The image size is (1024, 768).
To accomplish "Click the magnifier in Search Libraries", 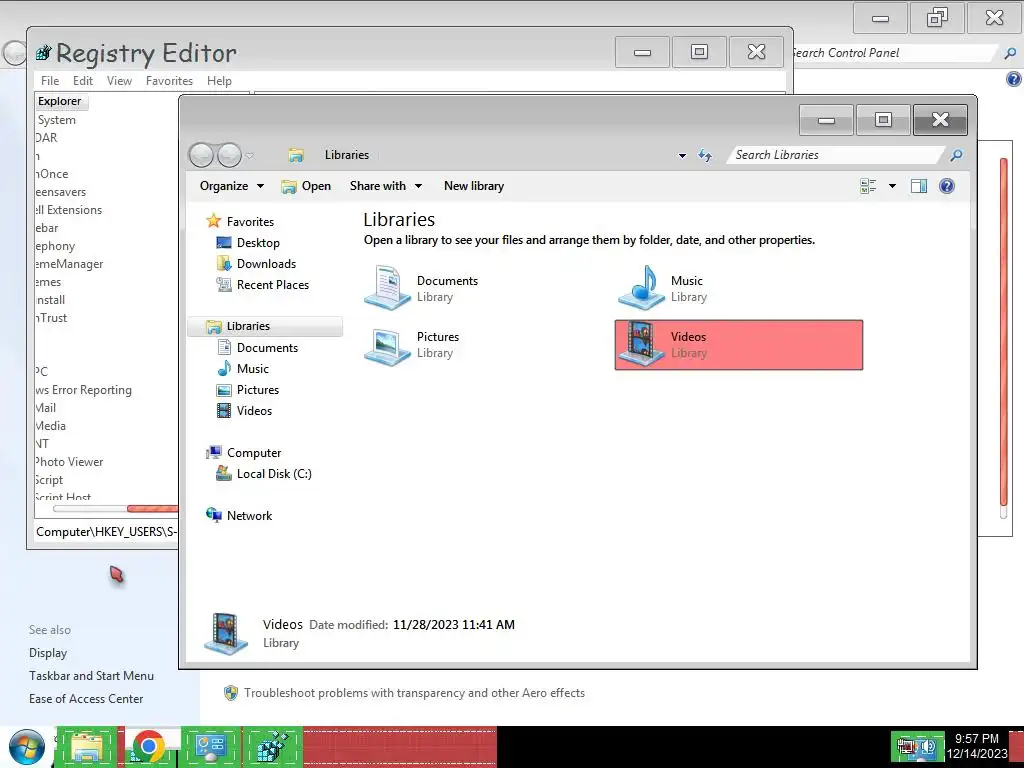I will pos(956,155).
